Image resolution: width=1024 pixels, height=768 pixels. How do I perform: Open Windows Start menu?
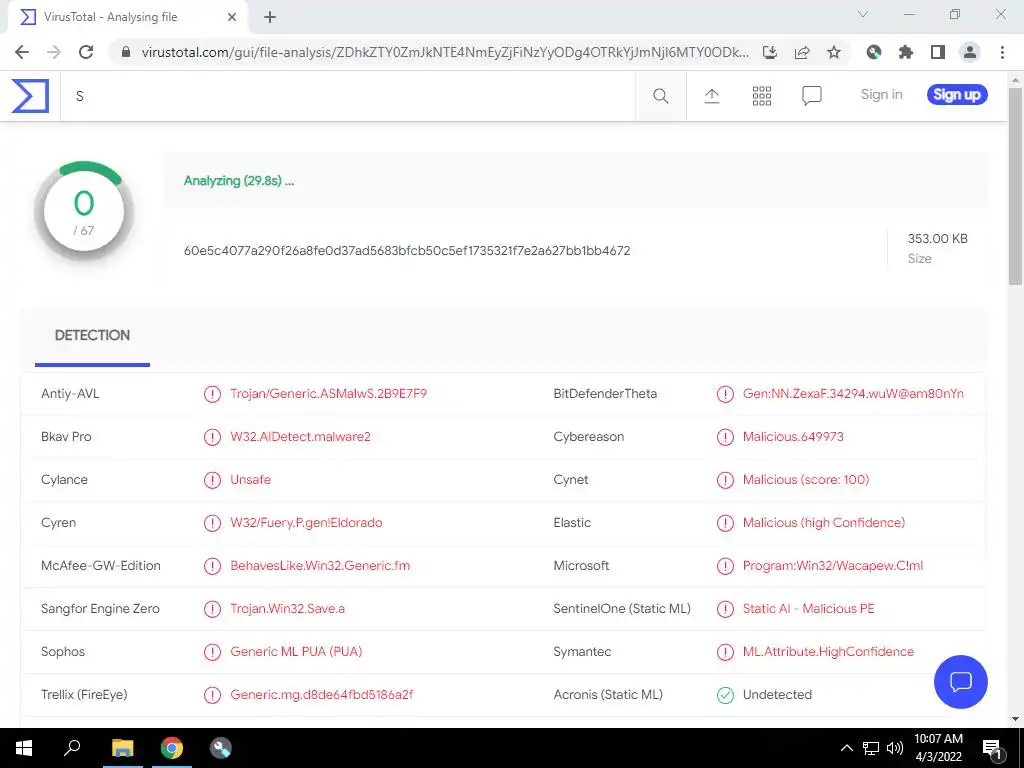(24, 748)
